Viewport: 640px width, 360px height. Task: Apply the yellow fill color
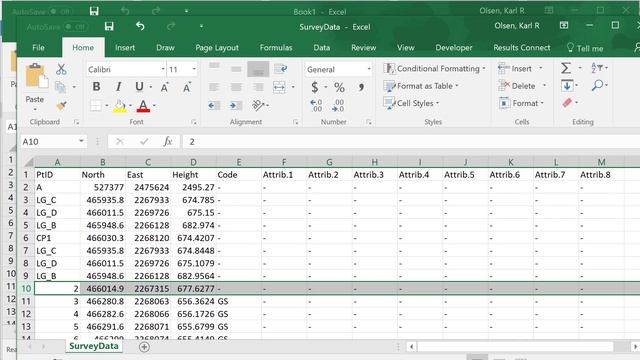[x=120, y=106]
